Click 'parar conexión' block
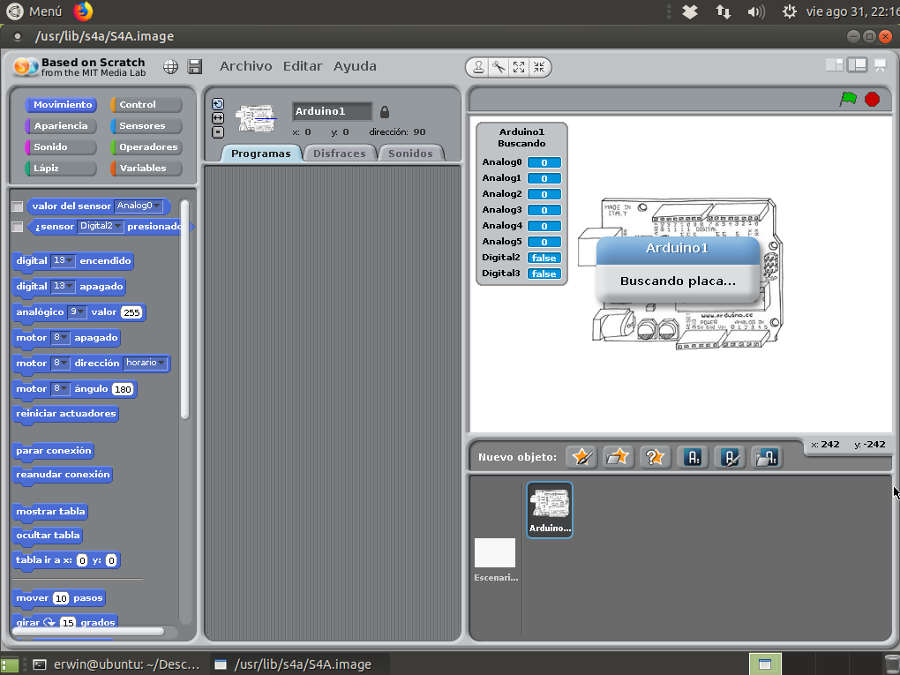Image resolution: width=900 pixels, height=675 pixels. point(53,451)
